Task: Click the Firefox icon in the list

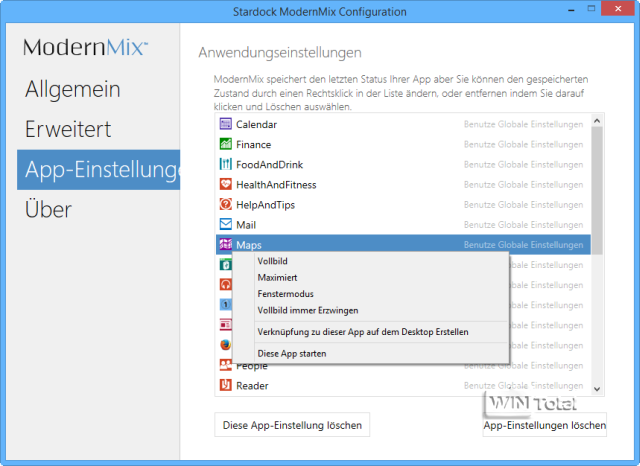Action: (x=225, y=345)
